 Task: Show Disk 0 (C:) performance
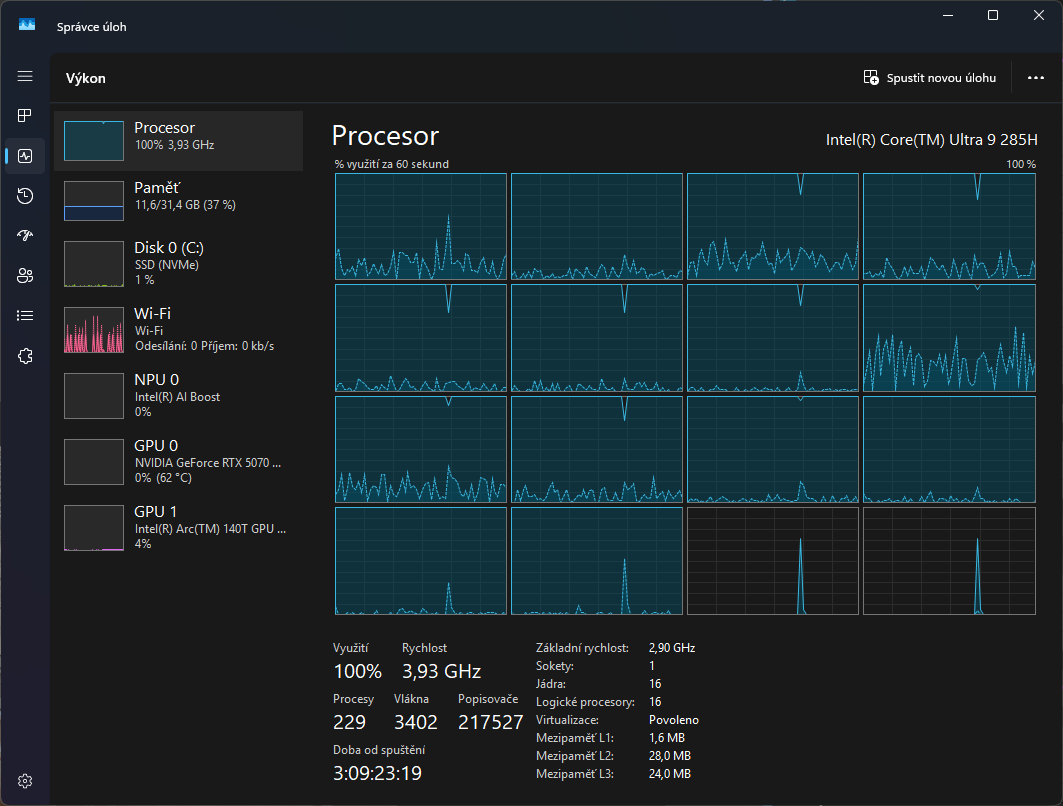[178, 264]
